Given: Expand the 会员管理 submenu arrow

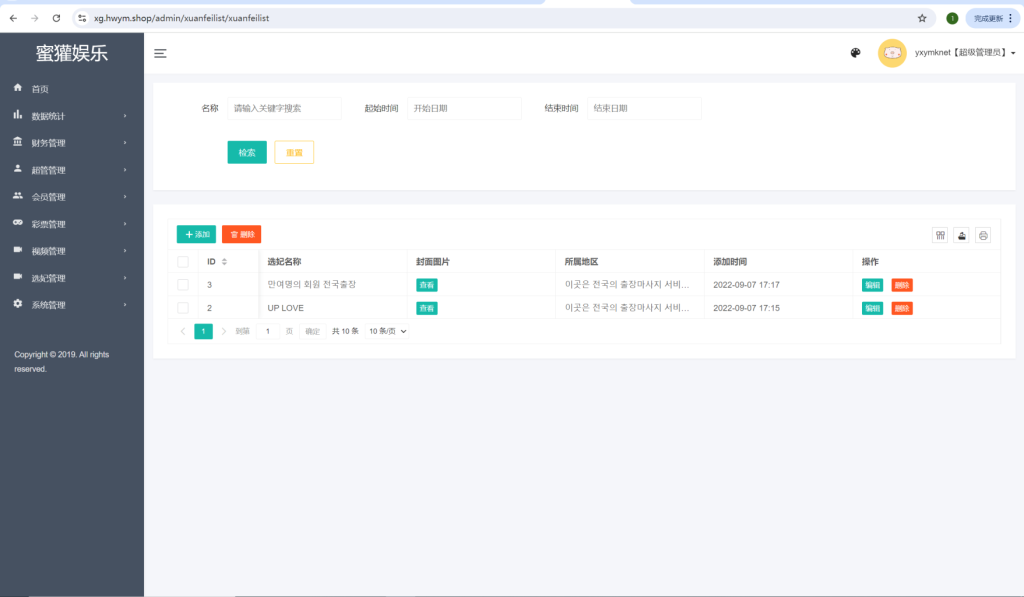Looking at the screenshot, I should pos(125,197).
